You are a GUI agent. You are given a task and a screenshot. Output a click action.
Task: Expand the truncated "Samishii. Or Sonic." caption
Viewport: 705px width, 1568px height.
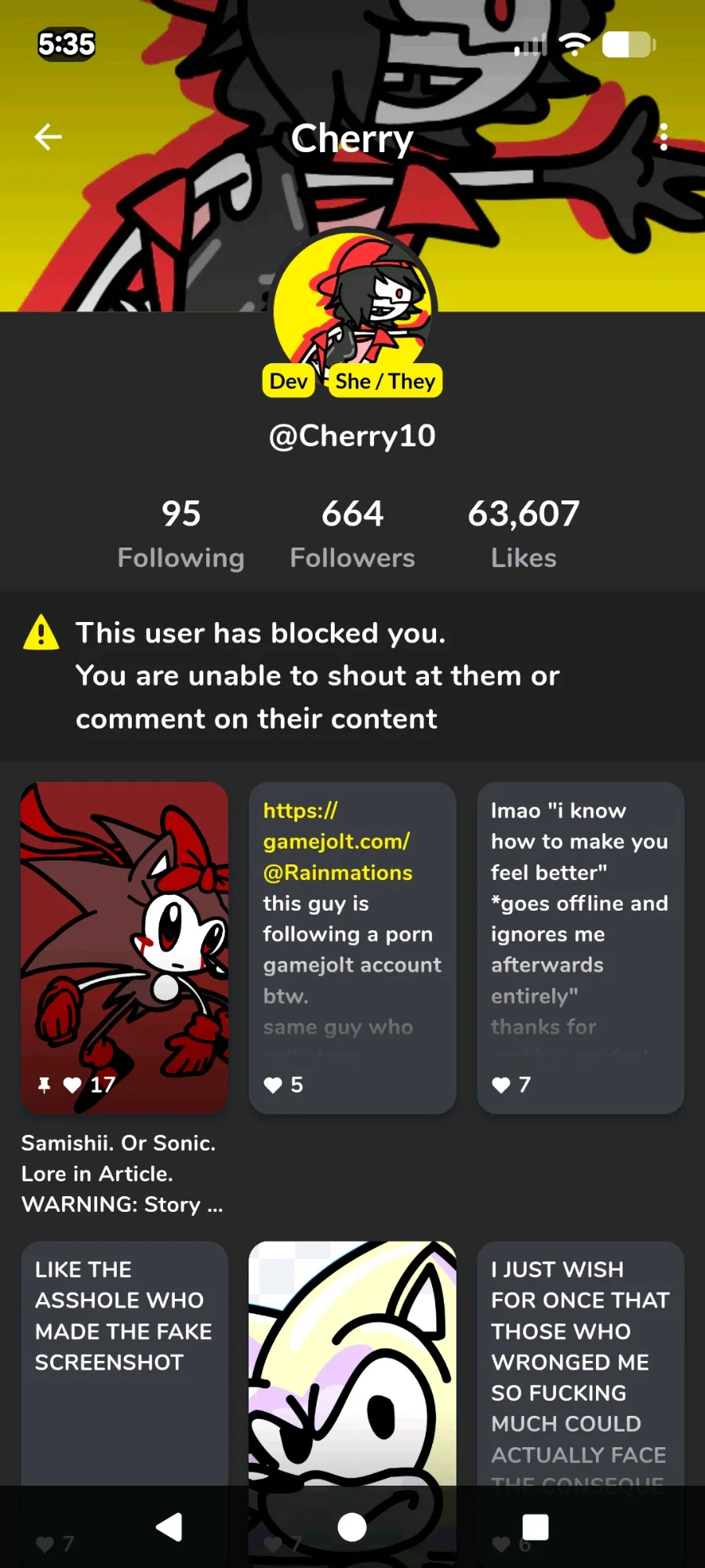(122, 1173)
